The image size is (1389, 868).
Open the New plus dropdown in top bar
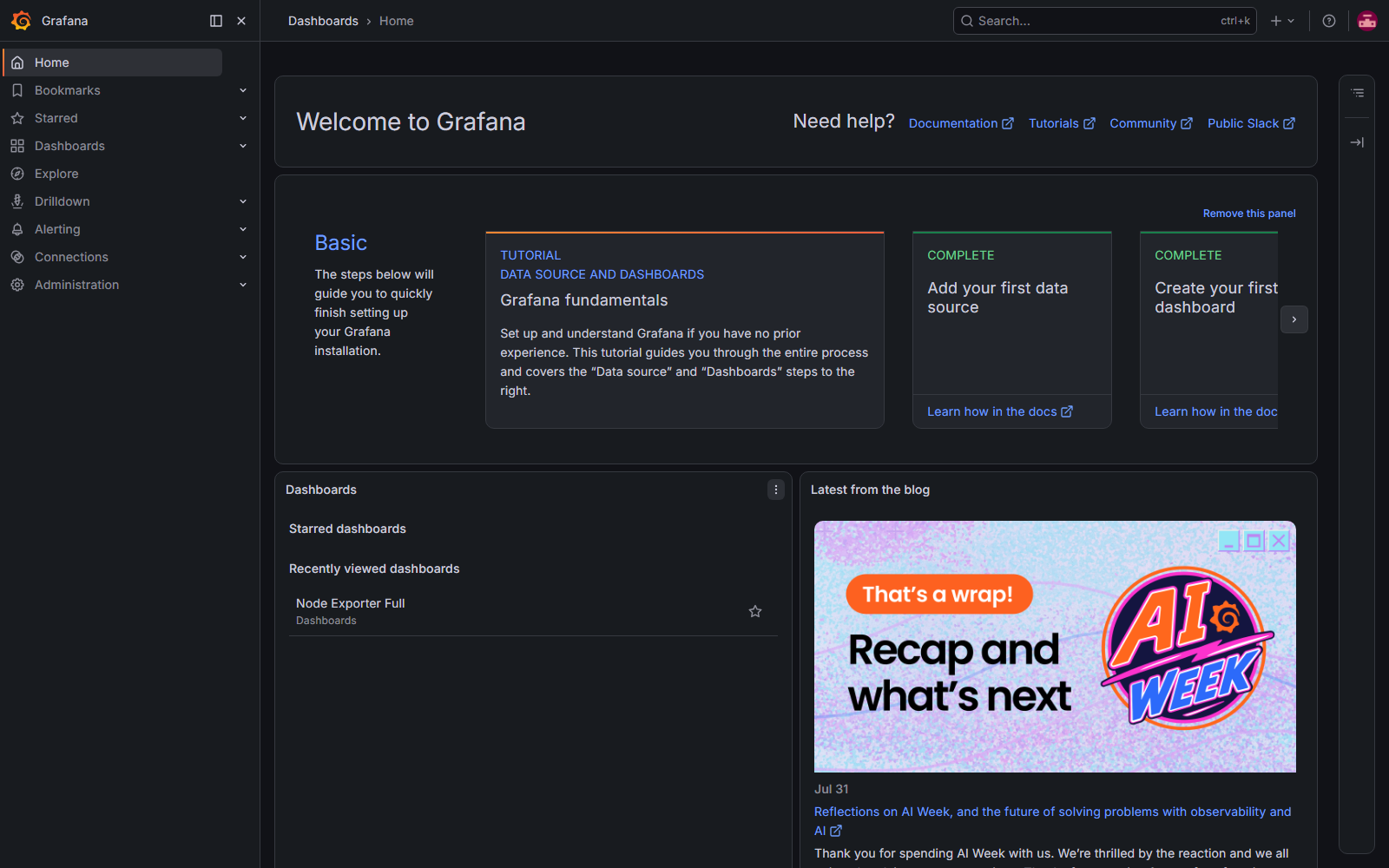click(x=1282, y=21)
